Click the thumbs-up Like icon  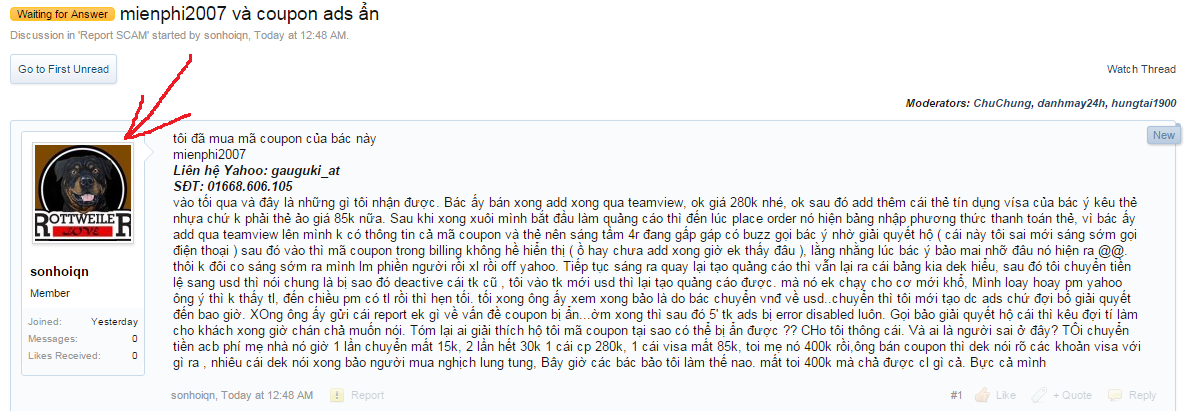click(x=983, y=395)
